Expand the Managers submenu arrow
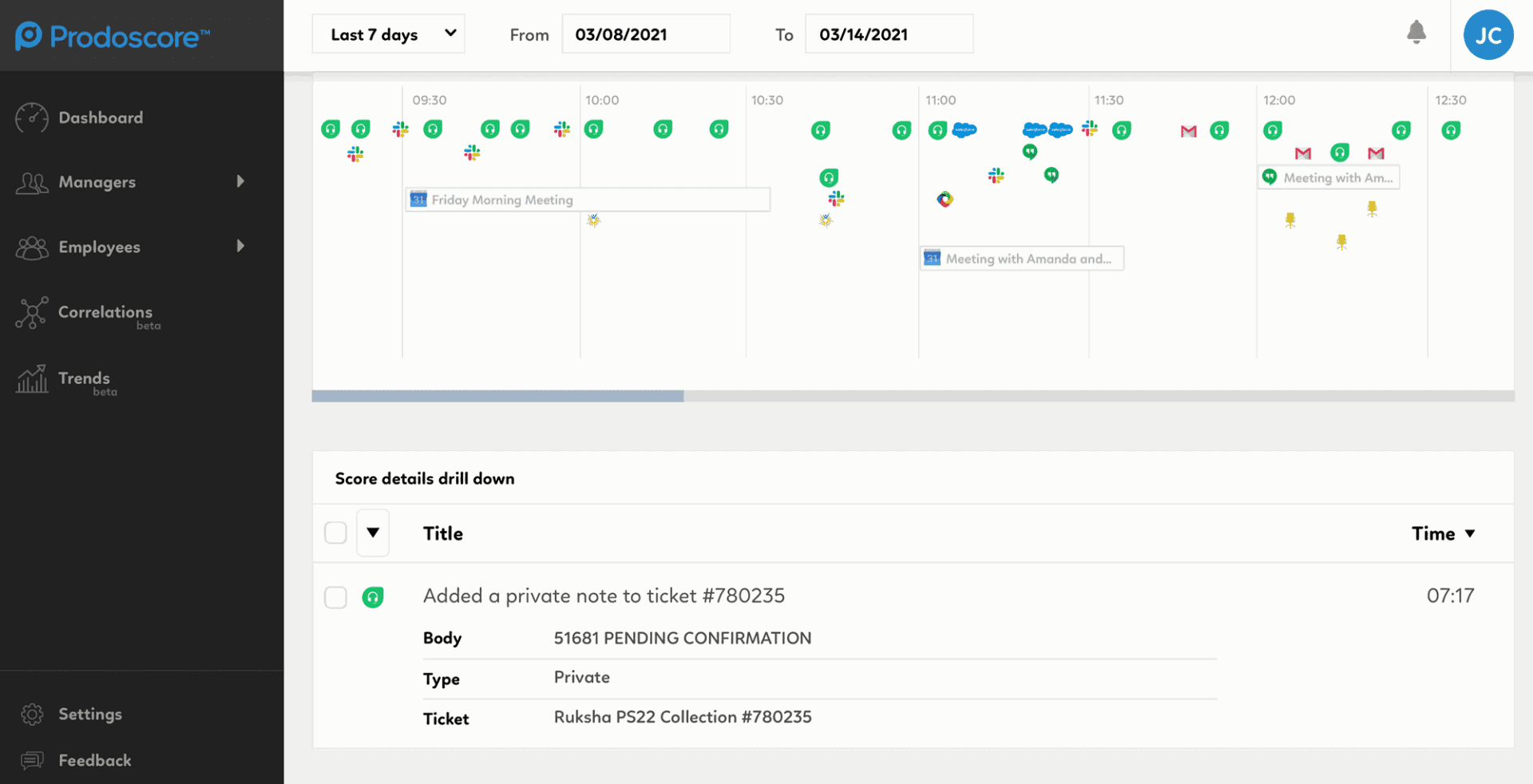1533x784 pixels. pyautogui.click(x=240, y=181)
